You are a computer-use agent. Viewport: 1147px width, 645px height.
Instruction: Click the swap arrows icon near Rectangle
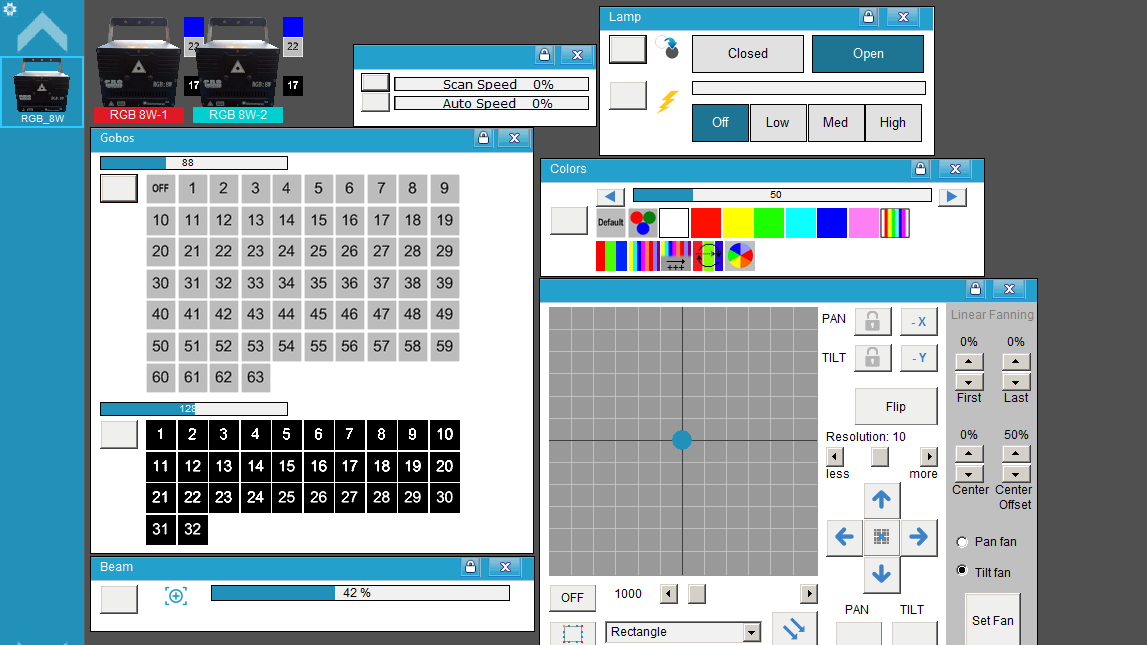[794, 628]
